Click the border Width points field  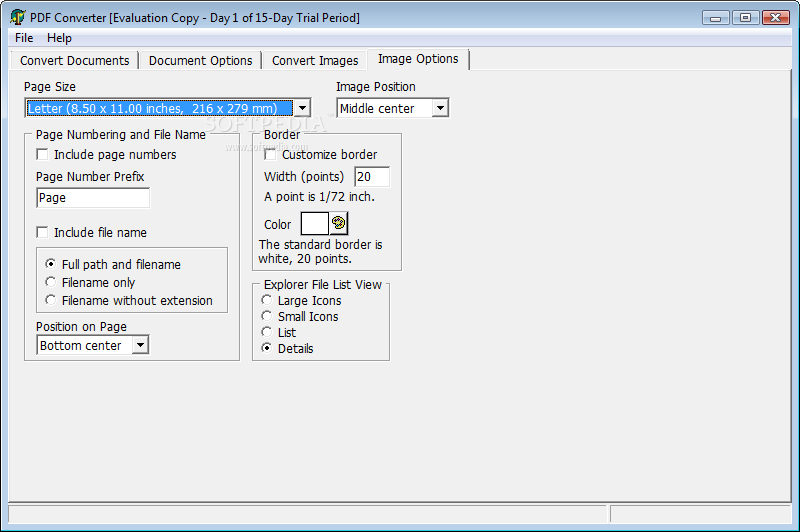tap(372, 176)
